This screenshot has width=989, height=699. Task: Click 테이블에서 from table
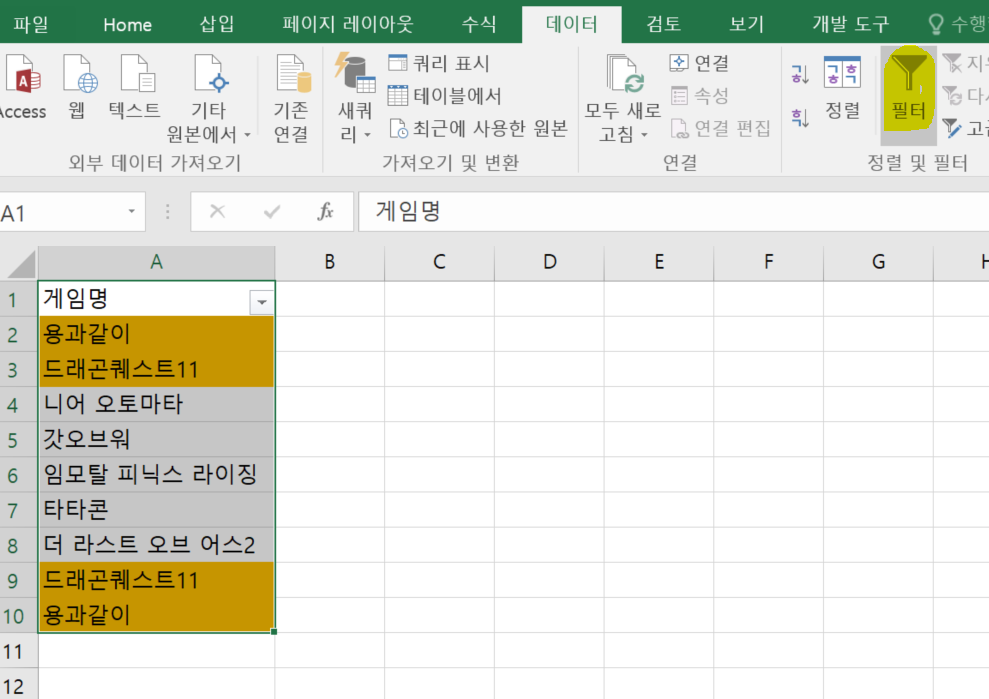[445, 96]
